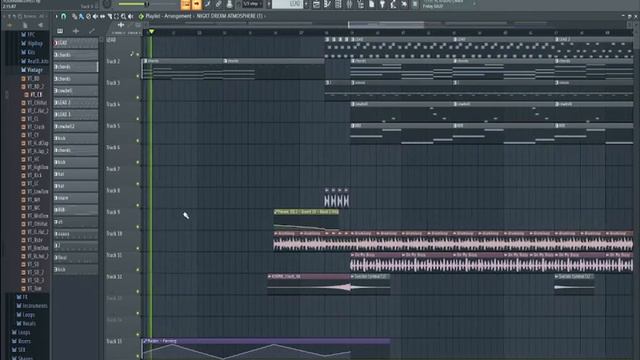640x360 pixels.
Task: Click the second orange highlighted toolbar icon
Action: coord(197,4)
